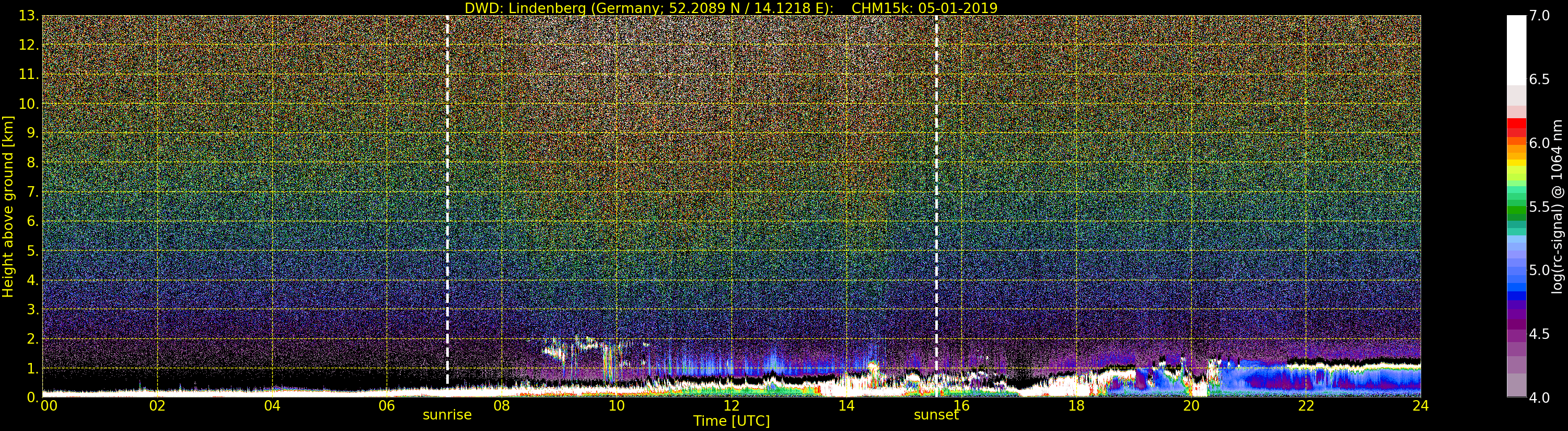Click the '10' time axis tick label
Viewport: 1568px width, 431px height.
pyautogui.click(x=617, y=406)
